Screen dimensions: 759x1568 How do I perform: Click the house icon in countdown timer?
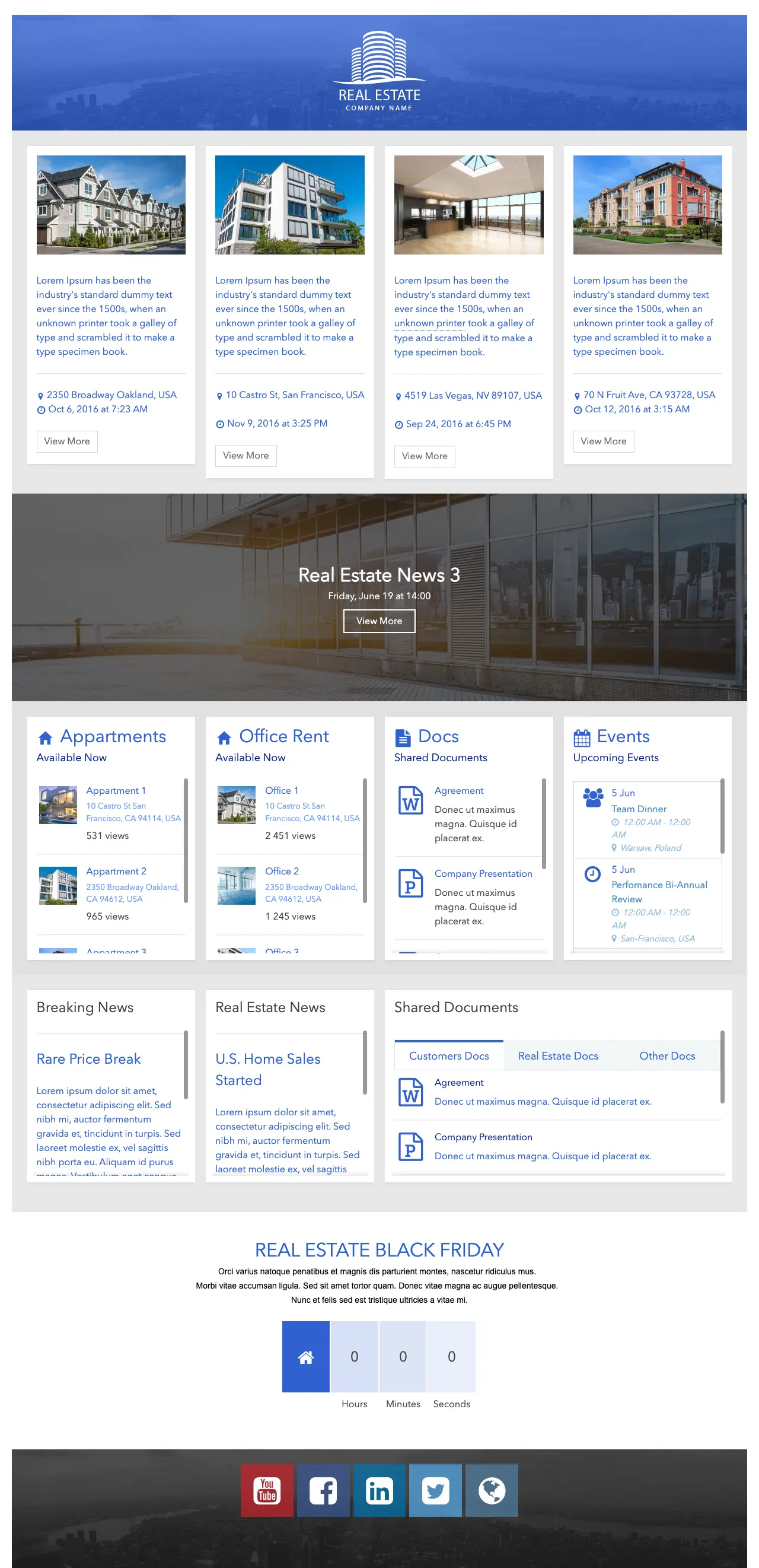[x=305, y=1356]
